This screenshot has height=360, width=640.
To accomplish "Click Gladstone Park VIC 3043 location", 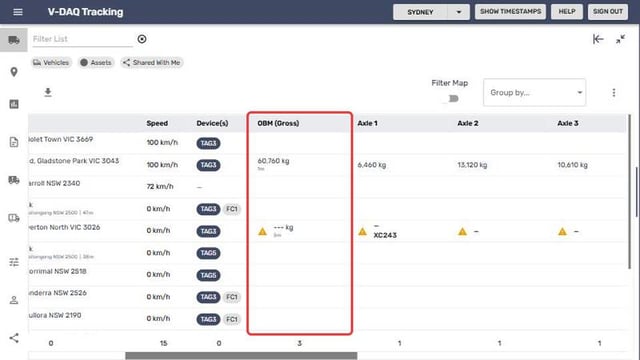I will (x=74, y=161).
